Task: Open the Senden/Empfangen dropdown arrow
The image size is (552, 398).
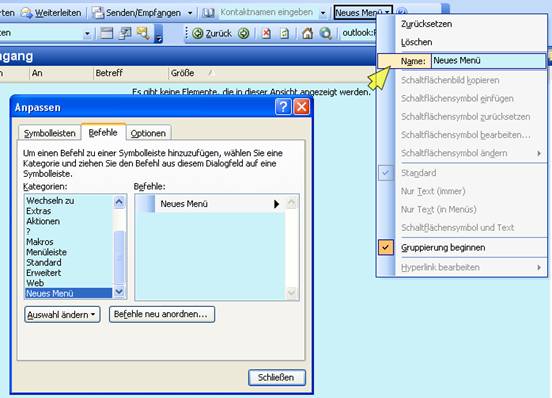Action: tap(190, 13)
